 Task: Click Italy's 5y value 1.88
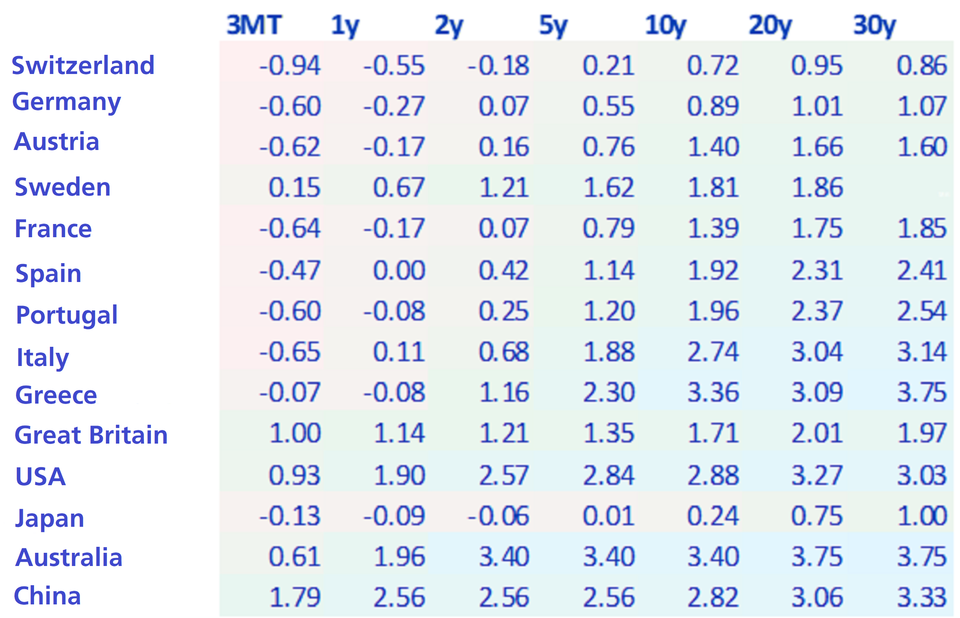(607, 352)
